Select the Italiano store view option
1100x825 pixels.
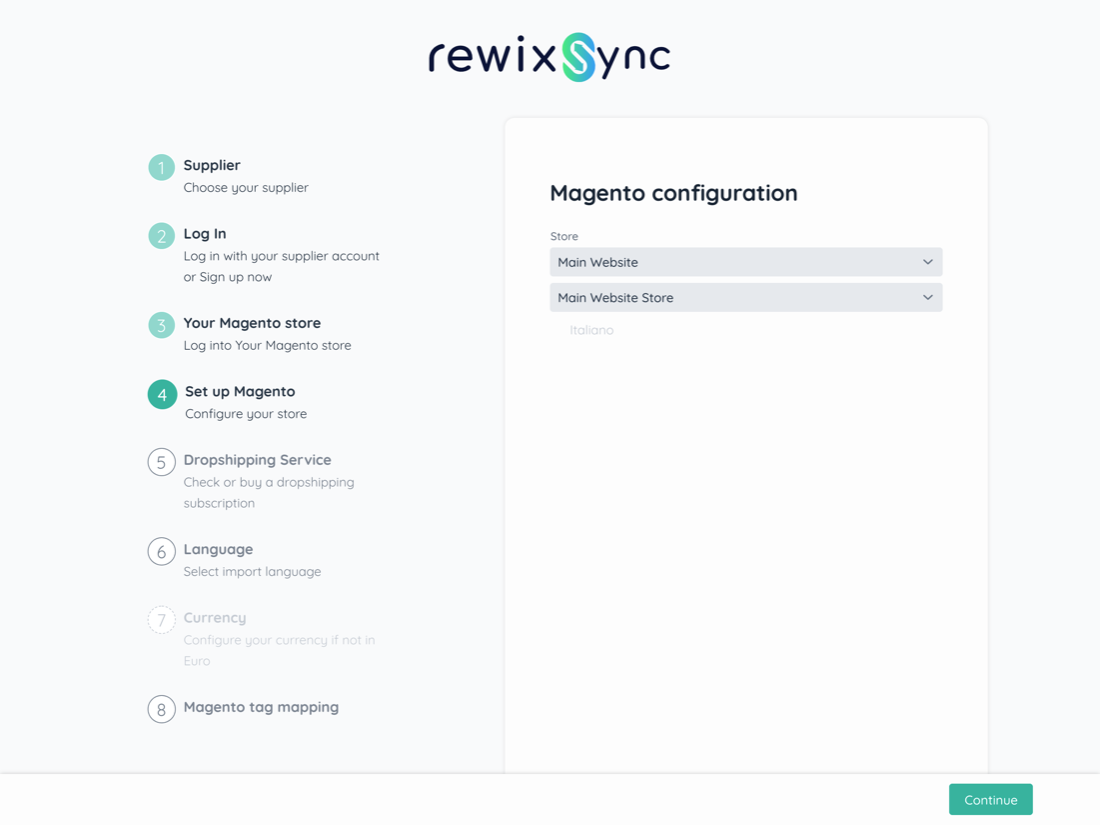point(591,330)
